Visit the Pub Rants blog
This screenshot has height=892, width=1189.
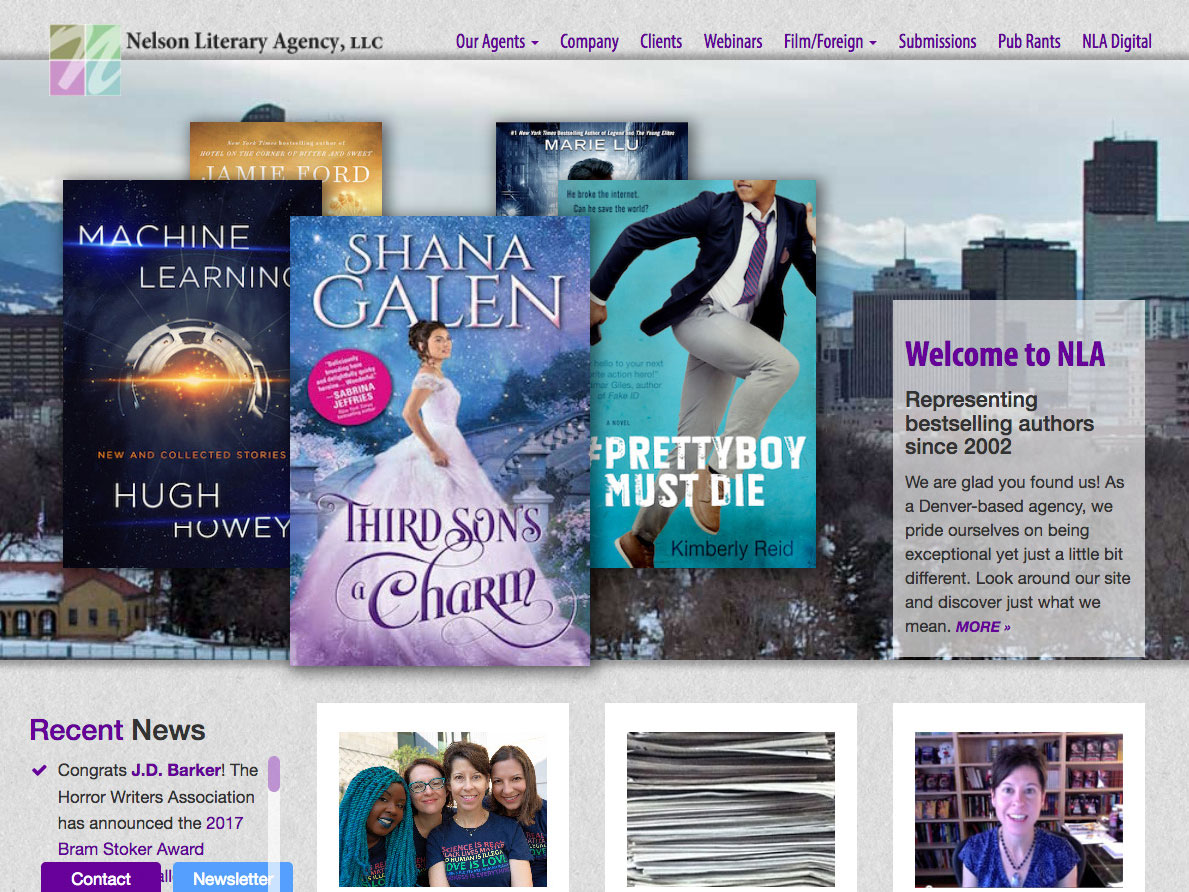1029,42
